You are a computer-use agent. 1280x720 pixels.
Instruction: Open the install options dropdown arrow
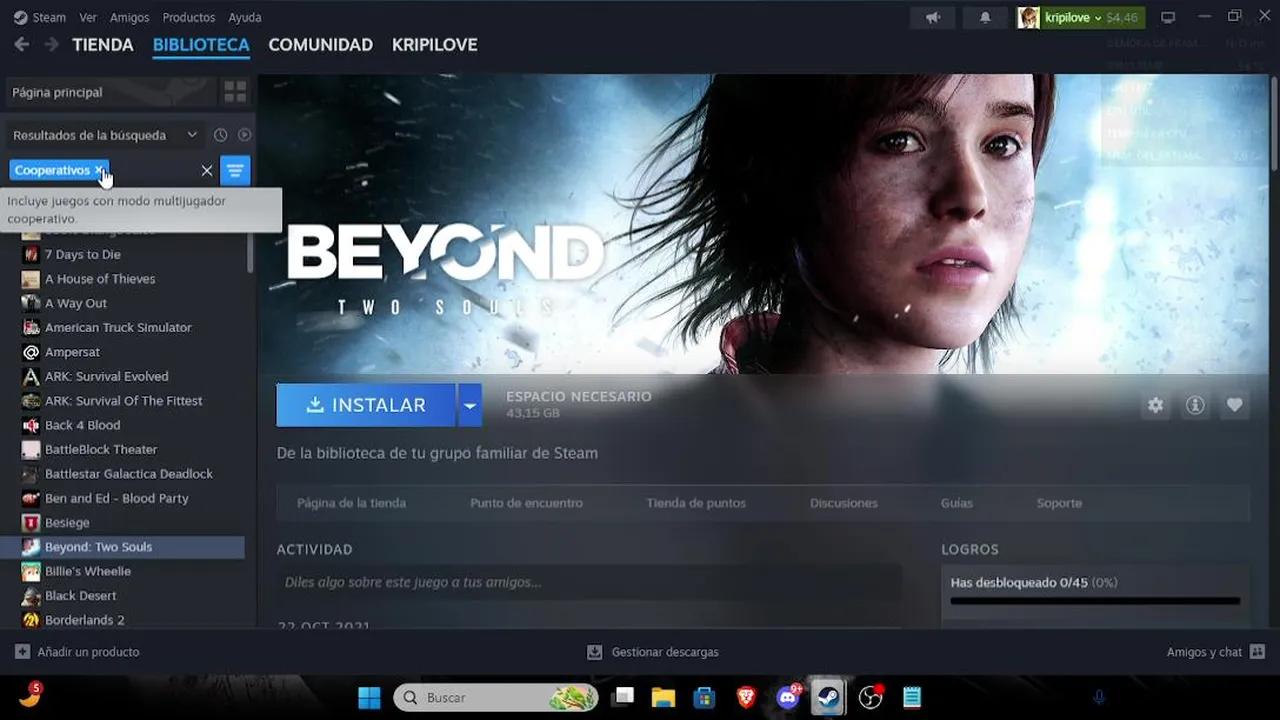tap(469, 405)
